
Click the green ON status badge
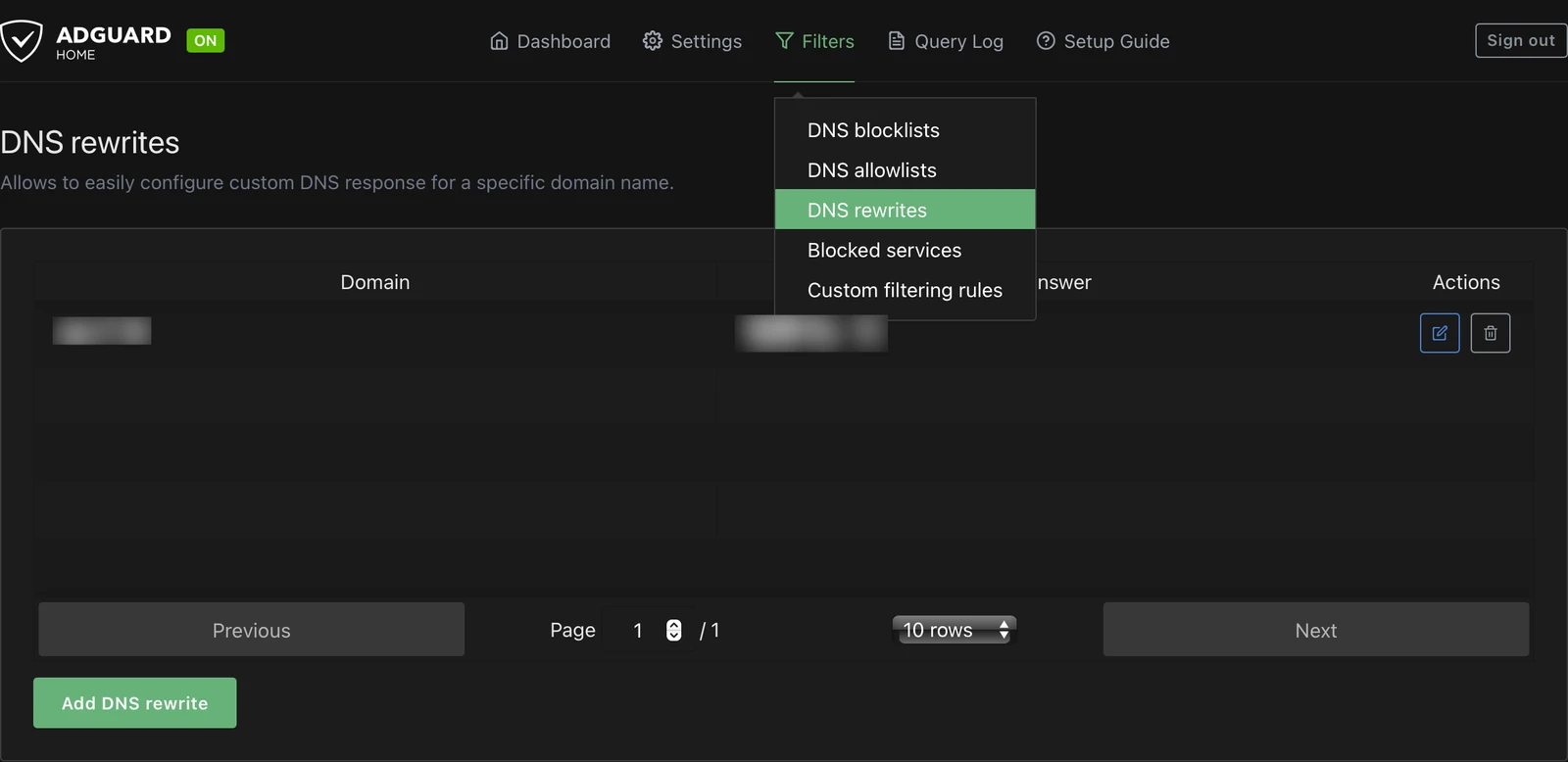click(206, 40)
